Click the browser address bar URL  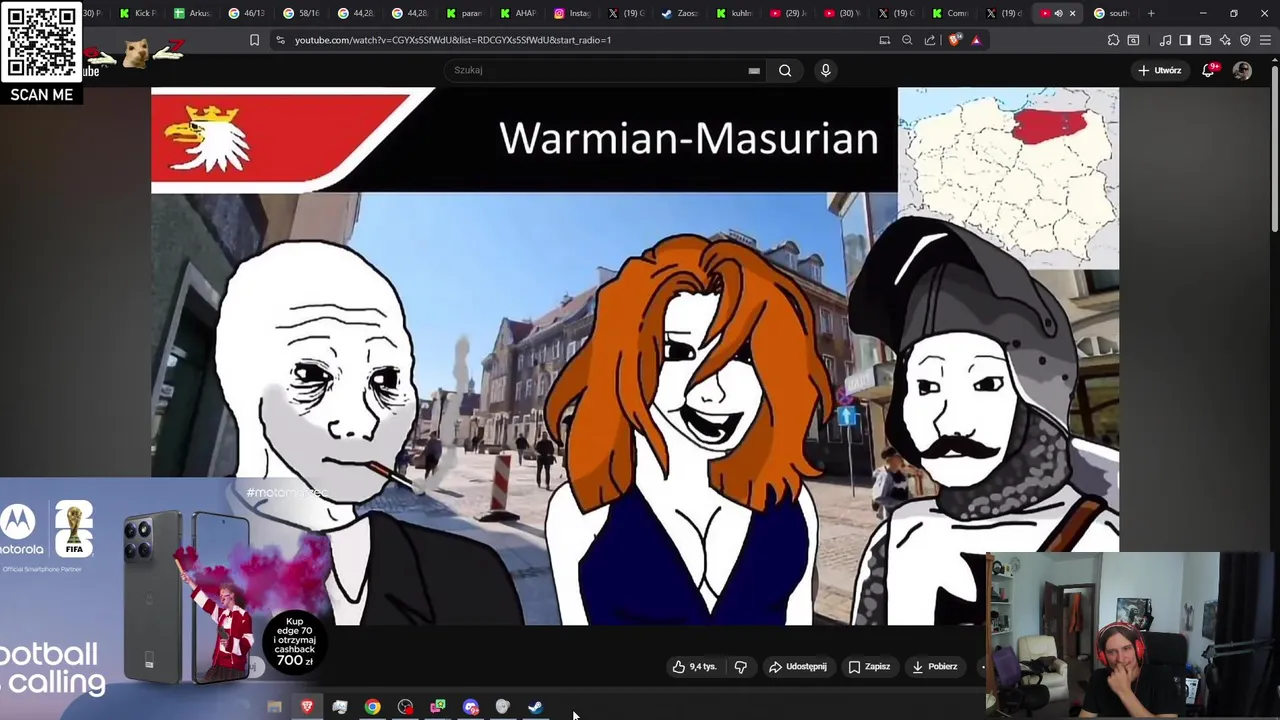click(453, 40)
